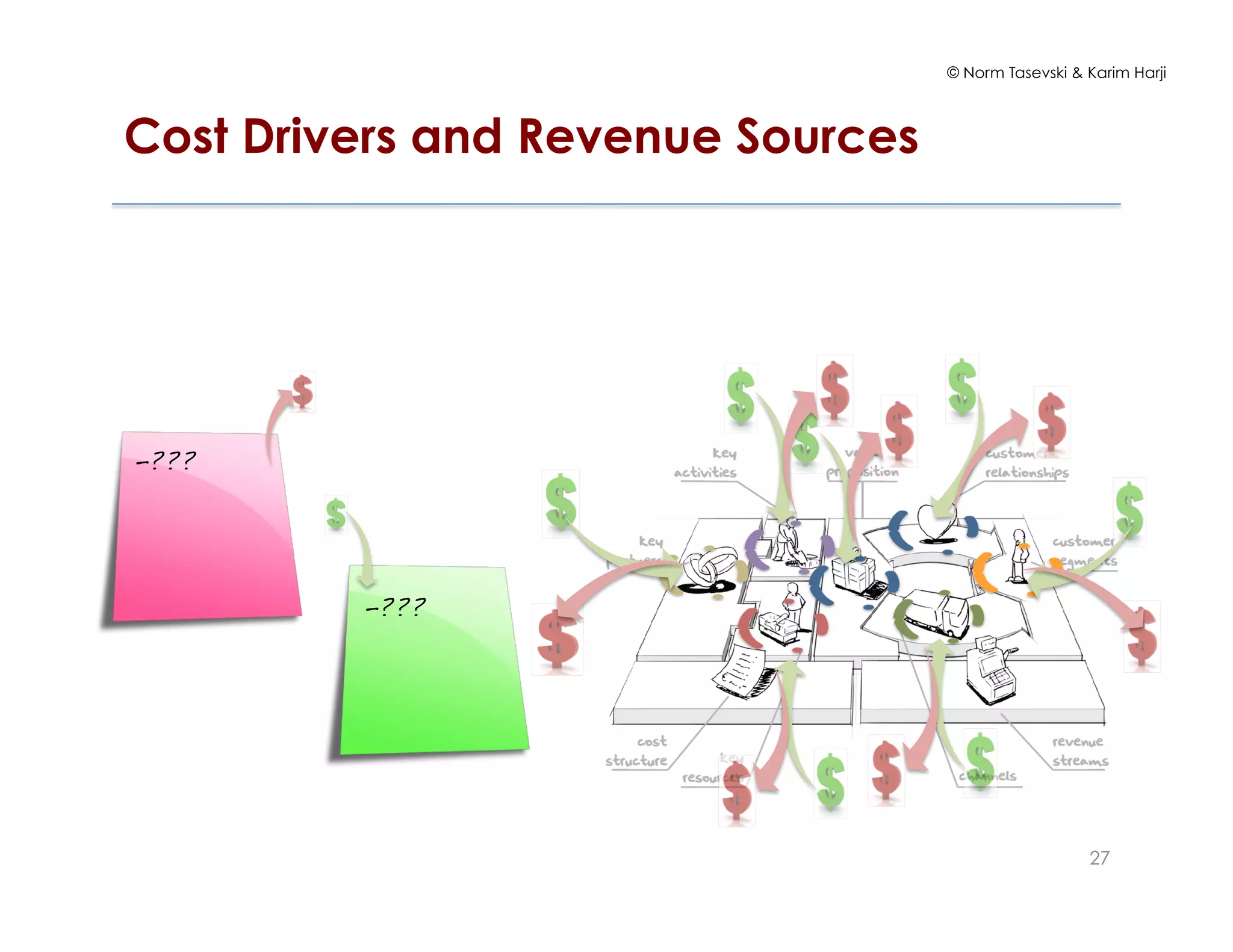Click the 'channels' label
1233x952 pixels.
987,776
